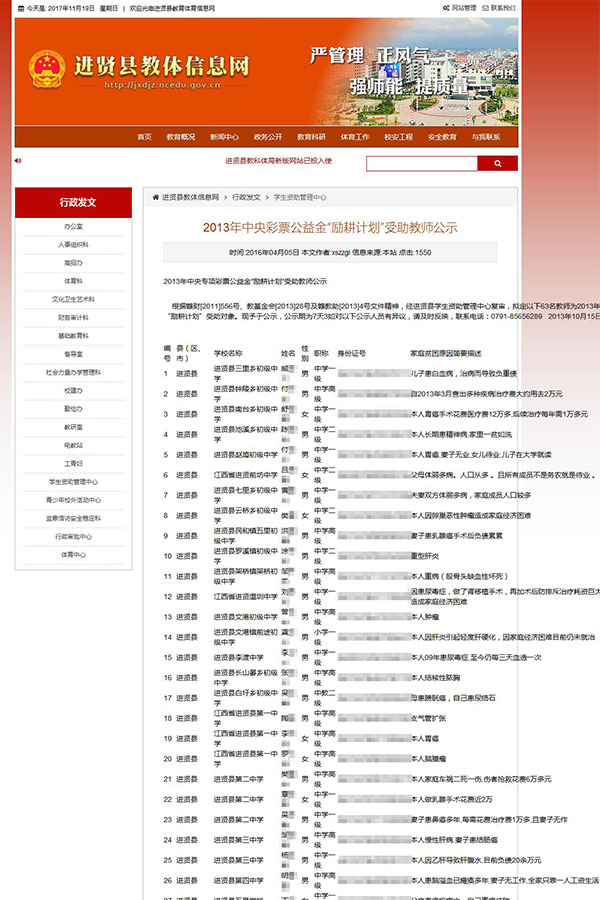This screenshot has height=900, width=600.
Task: Select 工青妇 in the sidebar
Action: point(73,463)
